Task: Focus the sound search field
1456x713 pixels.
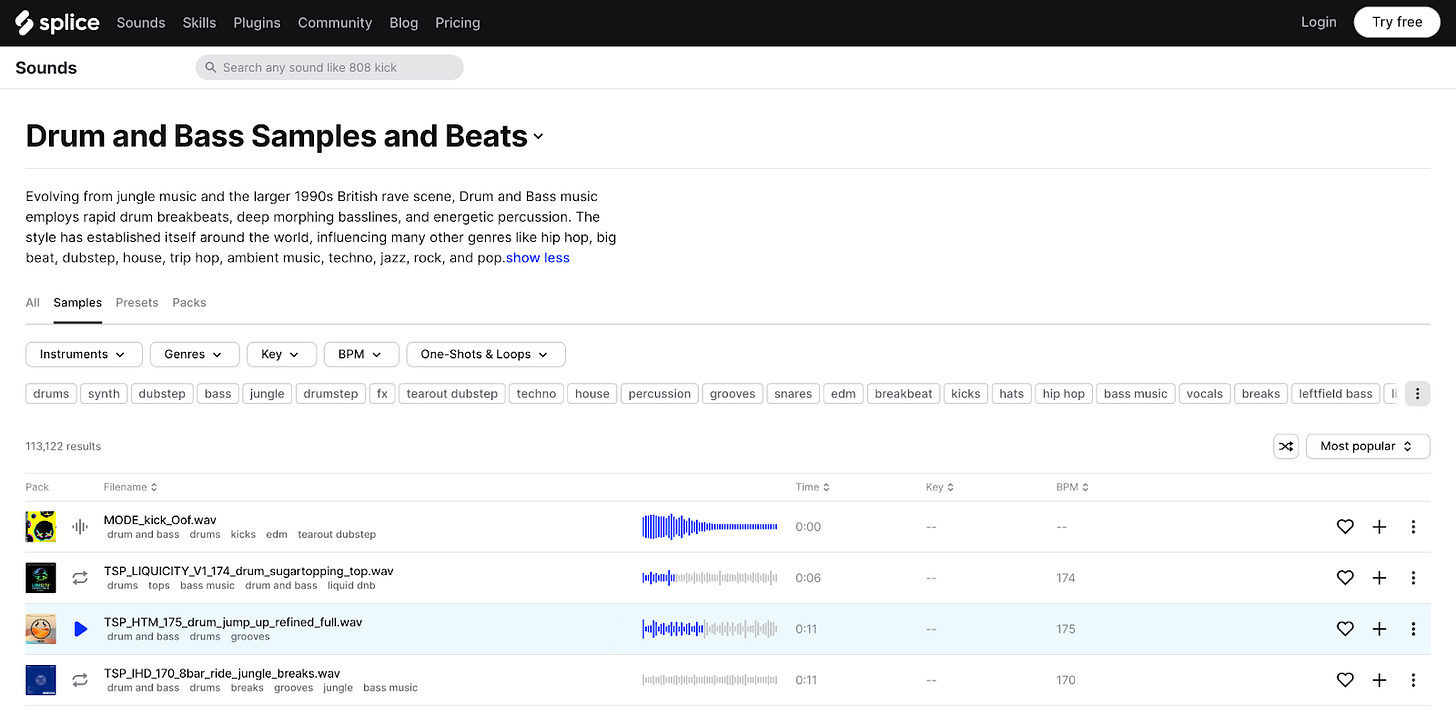Action: click(330, 68)
